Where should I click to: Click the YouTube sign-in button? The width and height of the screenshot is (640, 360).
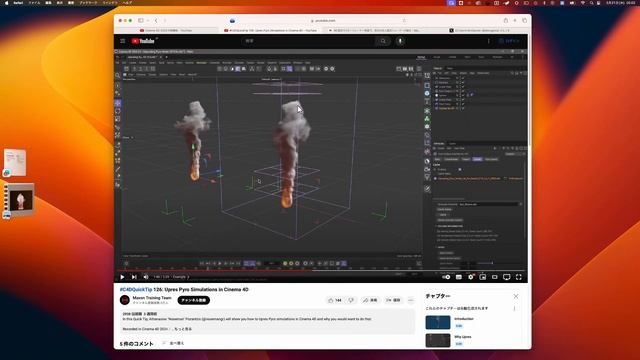(x=509, y=41)
